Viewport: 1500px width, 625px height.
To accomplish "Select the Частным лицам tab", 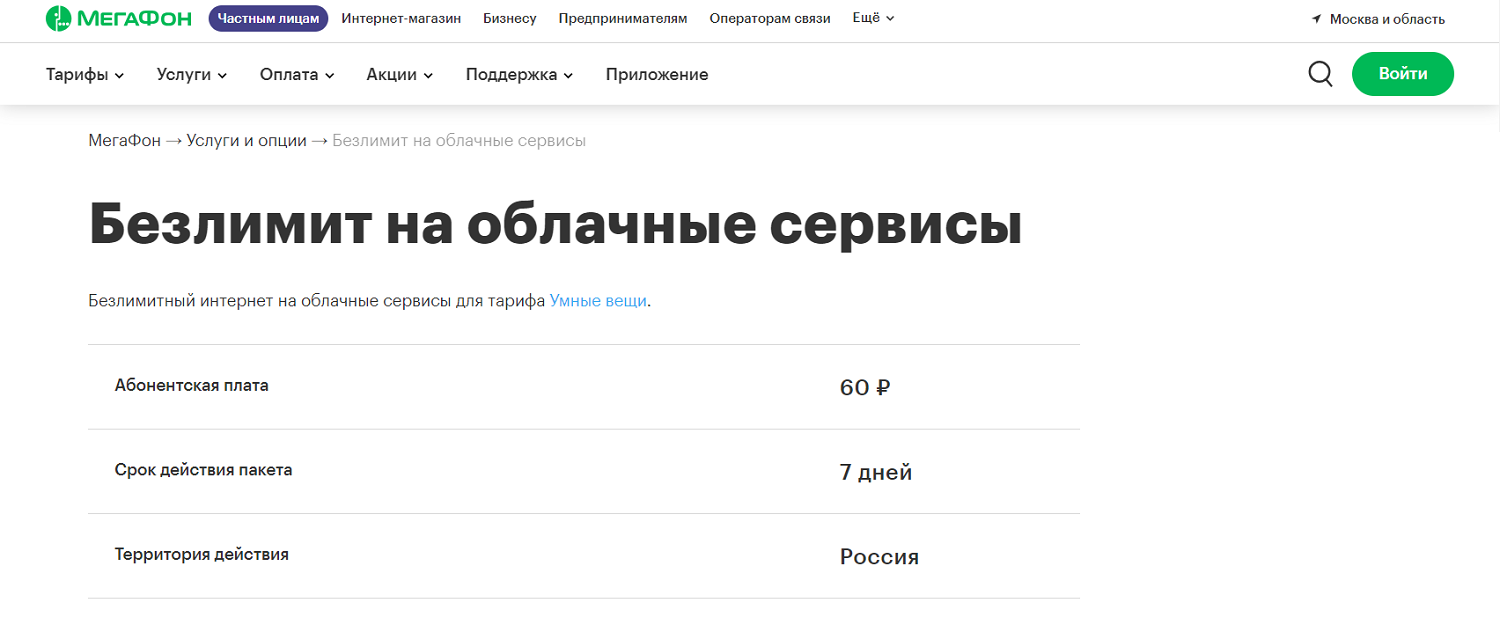I will [x=268, y=18].
